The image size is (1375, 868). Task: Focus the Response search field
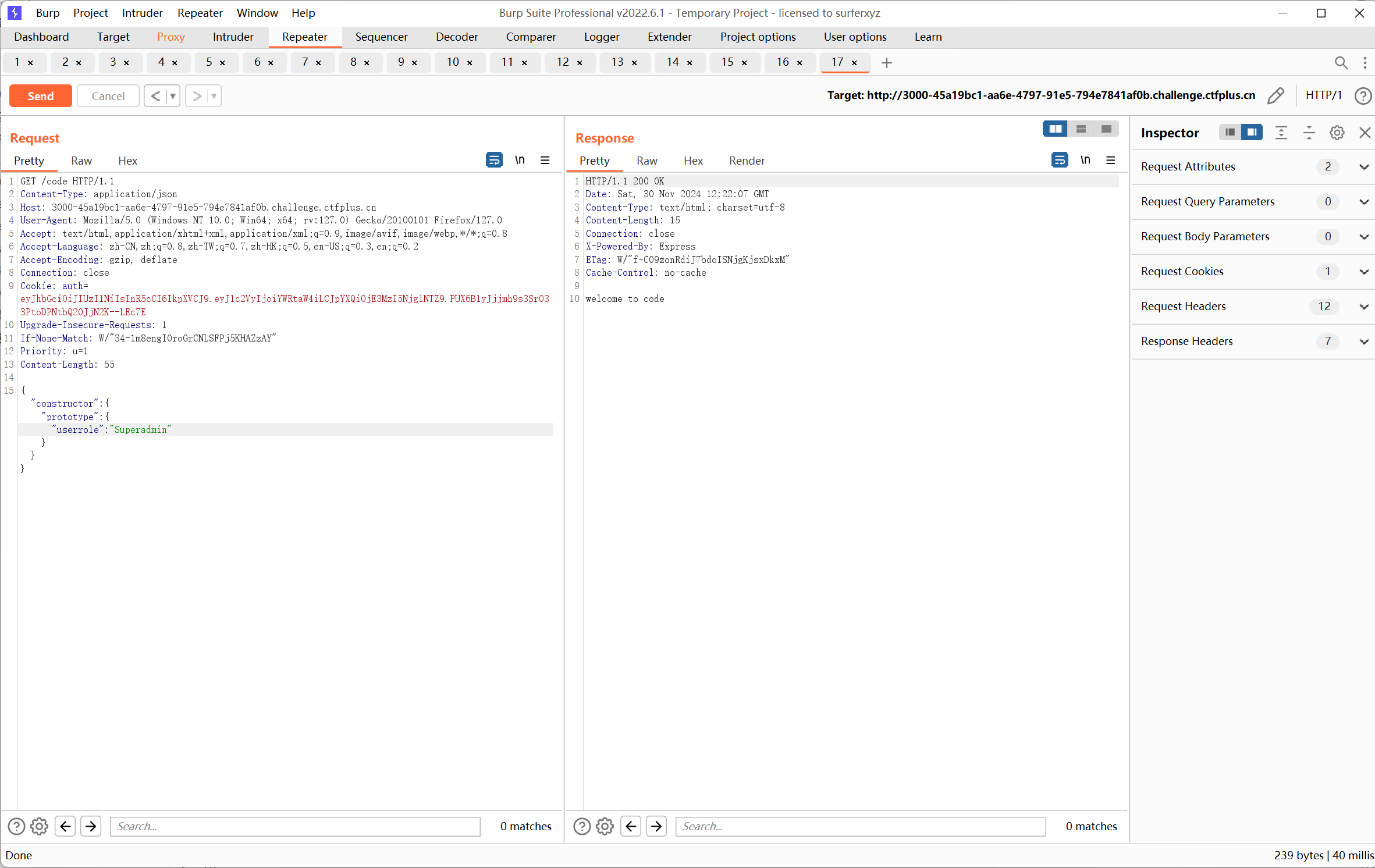861,826
